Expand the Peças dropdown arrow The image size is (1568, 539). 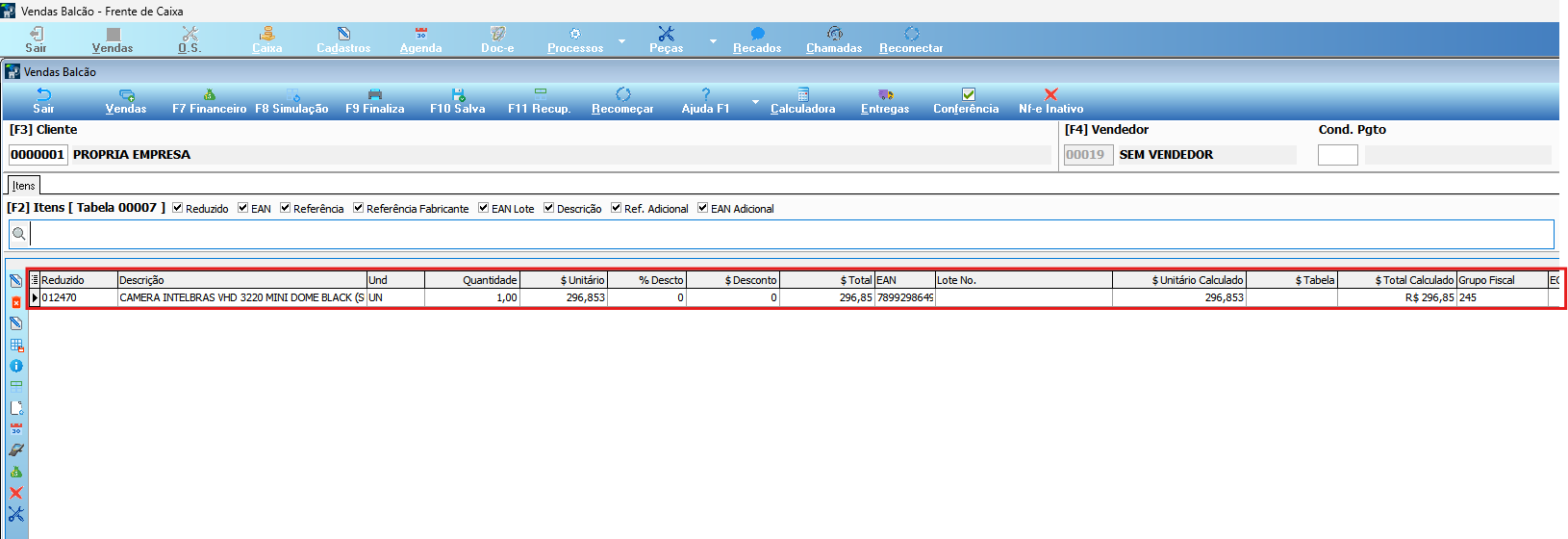[x=713, y=41]
